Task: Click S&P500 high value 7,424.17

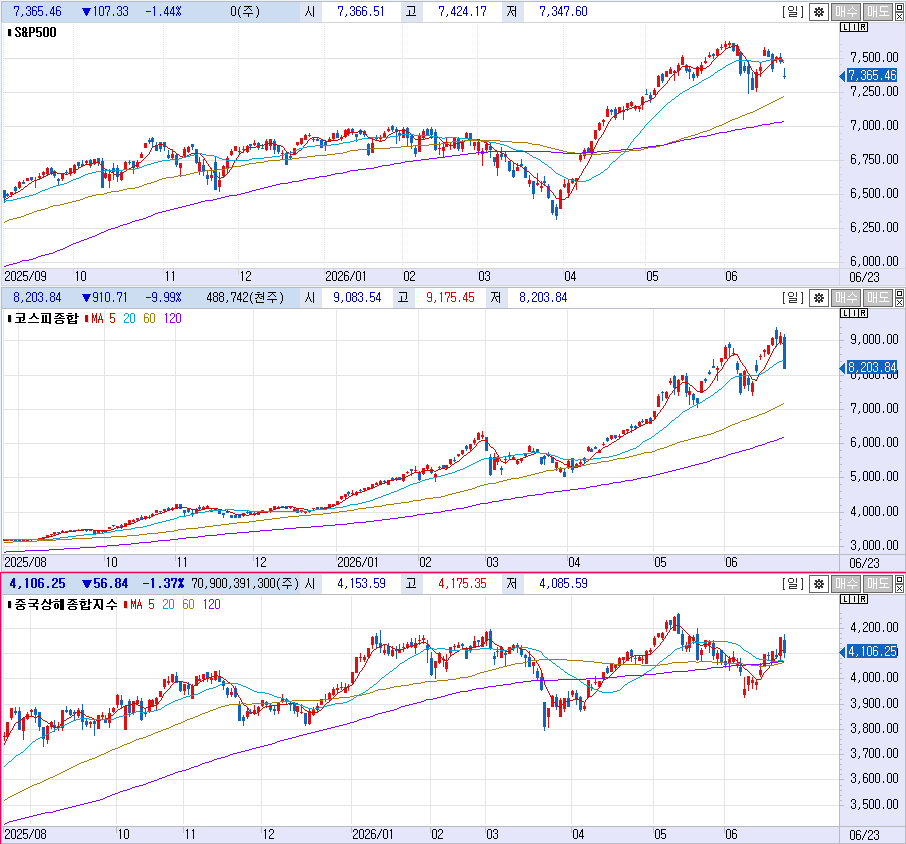Action: pos(462,12)
